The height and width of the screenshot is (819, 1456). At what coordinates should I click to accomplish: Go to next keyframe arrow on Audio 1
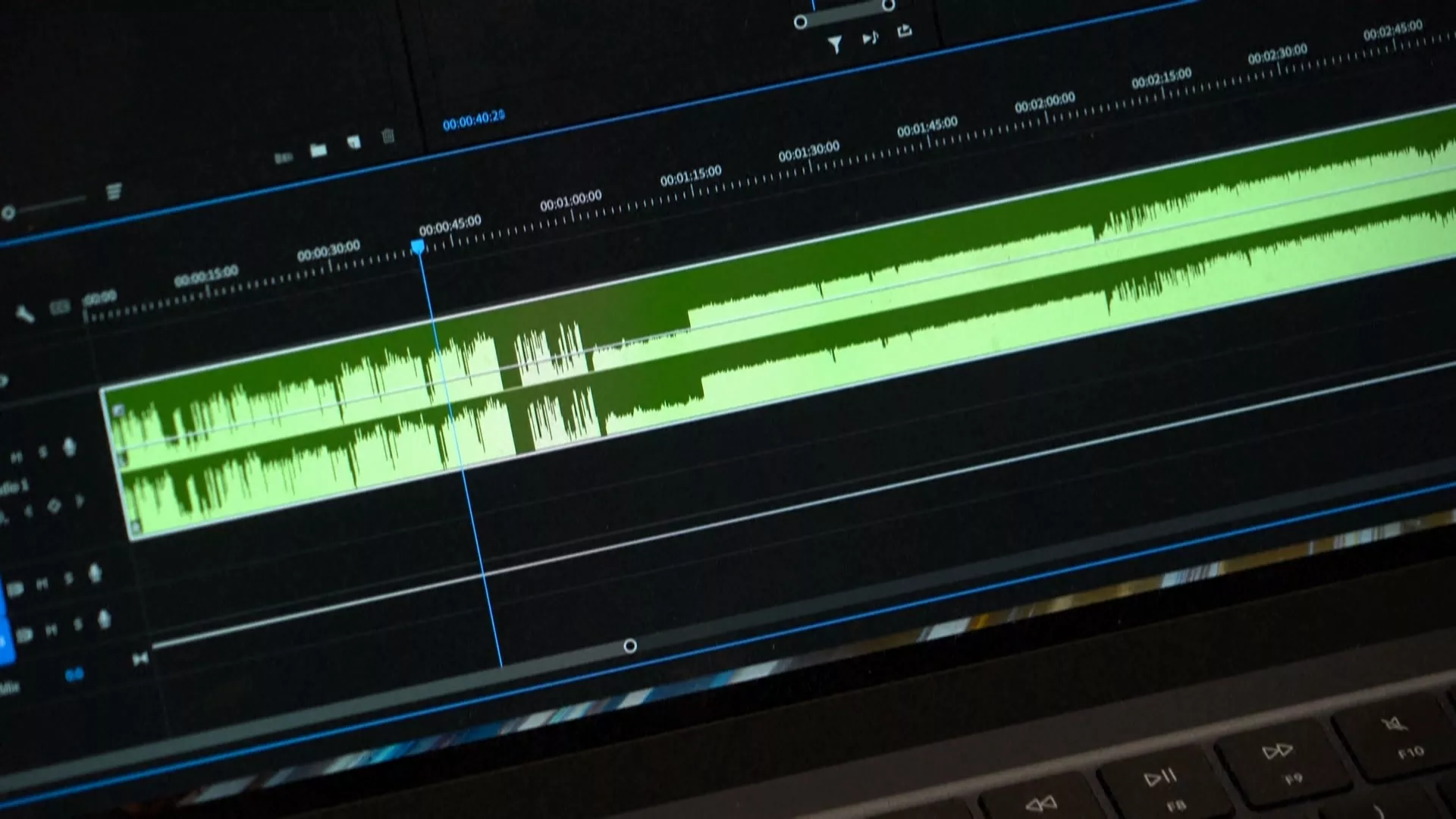click(79, 500)
